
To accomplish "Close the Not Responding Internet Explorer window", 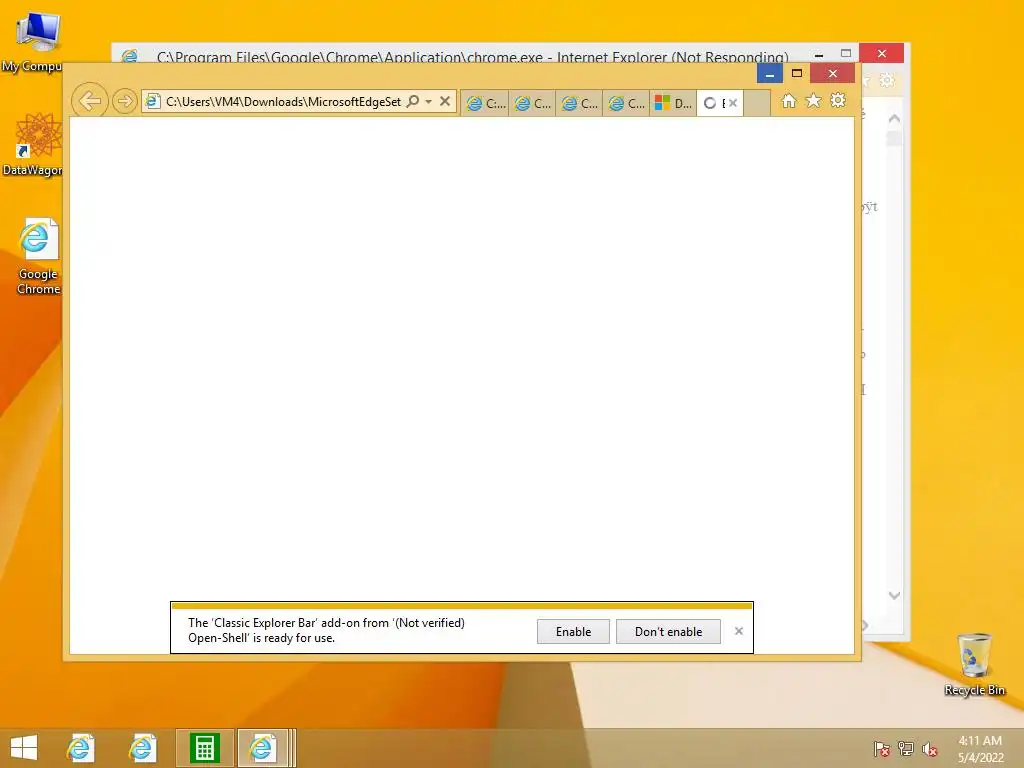I will coord(882,54).
